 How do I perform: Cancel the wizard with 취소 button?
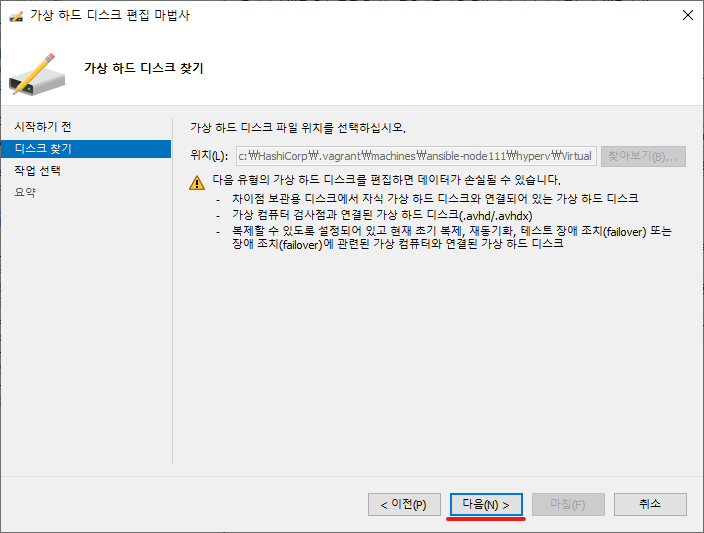pyautogui.click(x=650, y=505)
